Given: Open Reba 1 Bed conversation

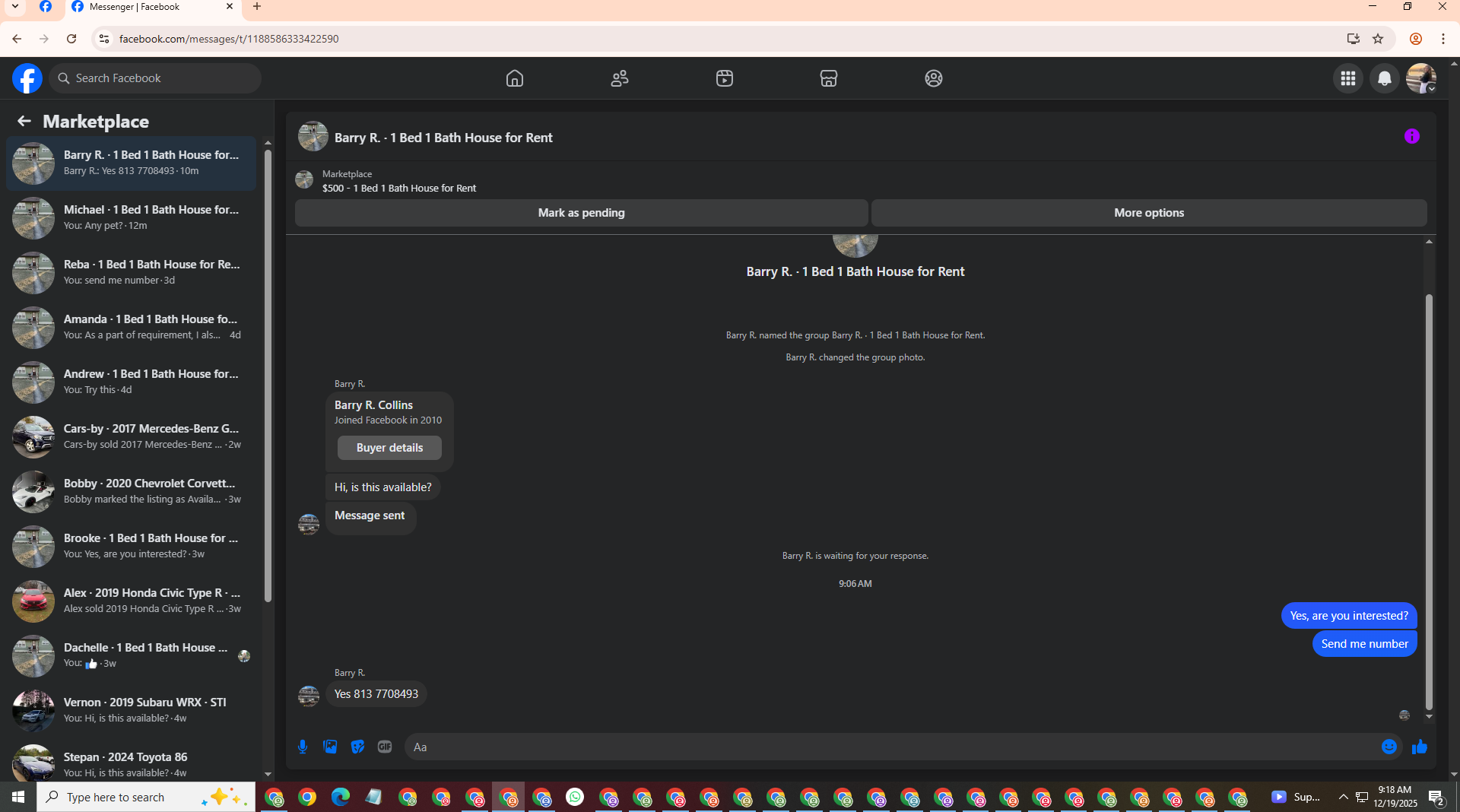Looking at the screenshot, I should click(x=131, y=273).
